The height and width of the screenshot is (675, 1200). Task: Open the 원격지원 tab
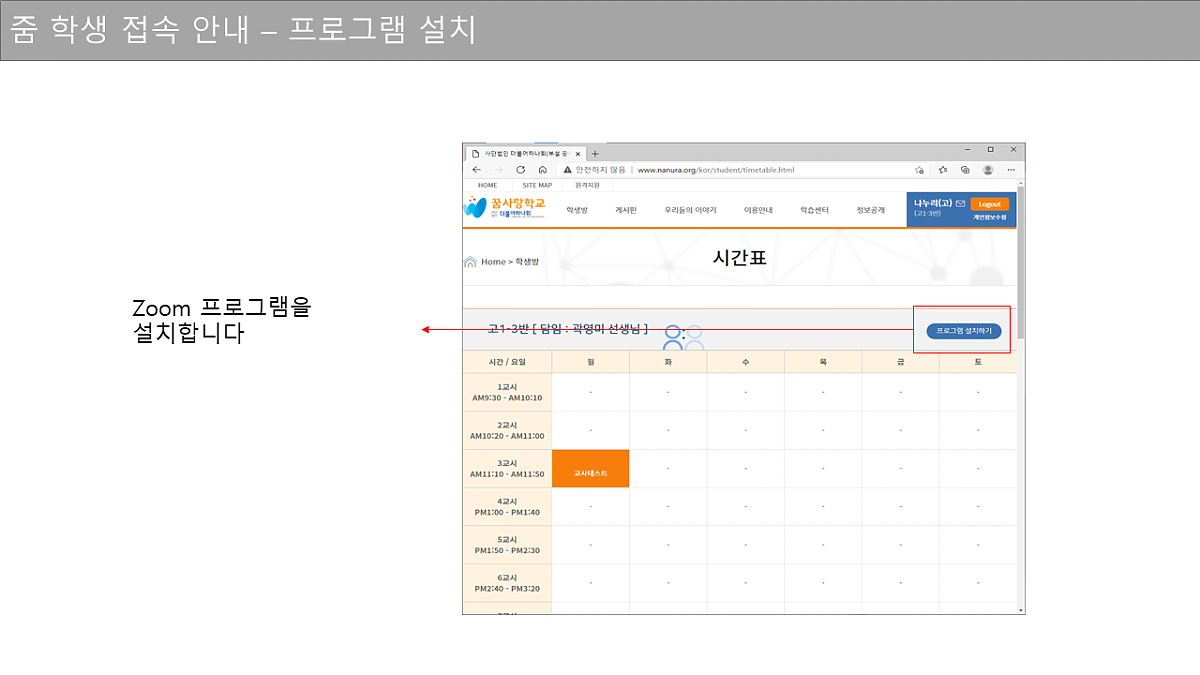[585, 185]
